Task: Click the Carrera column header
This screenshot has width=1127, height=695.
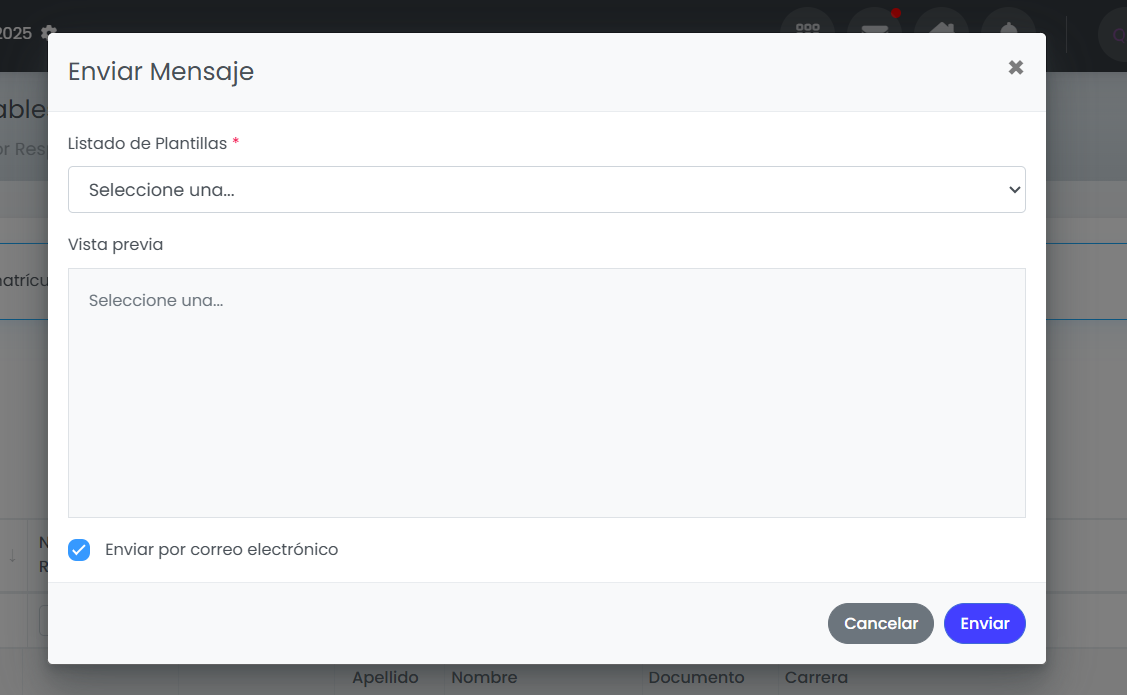Action: coord(816,678)
